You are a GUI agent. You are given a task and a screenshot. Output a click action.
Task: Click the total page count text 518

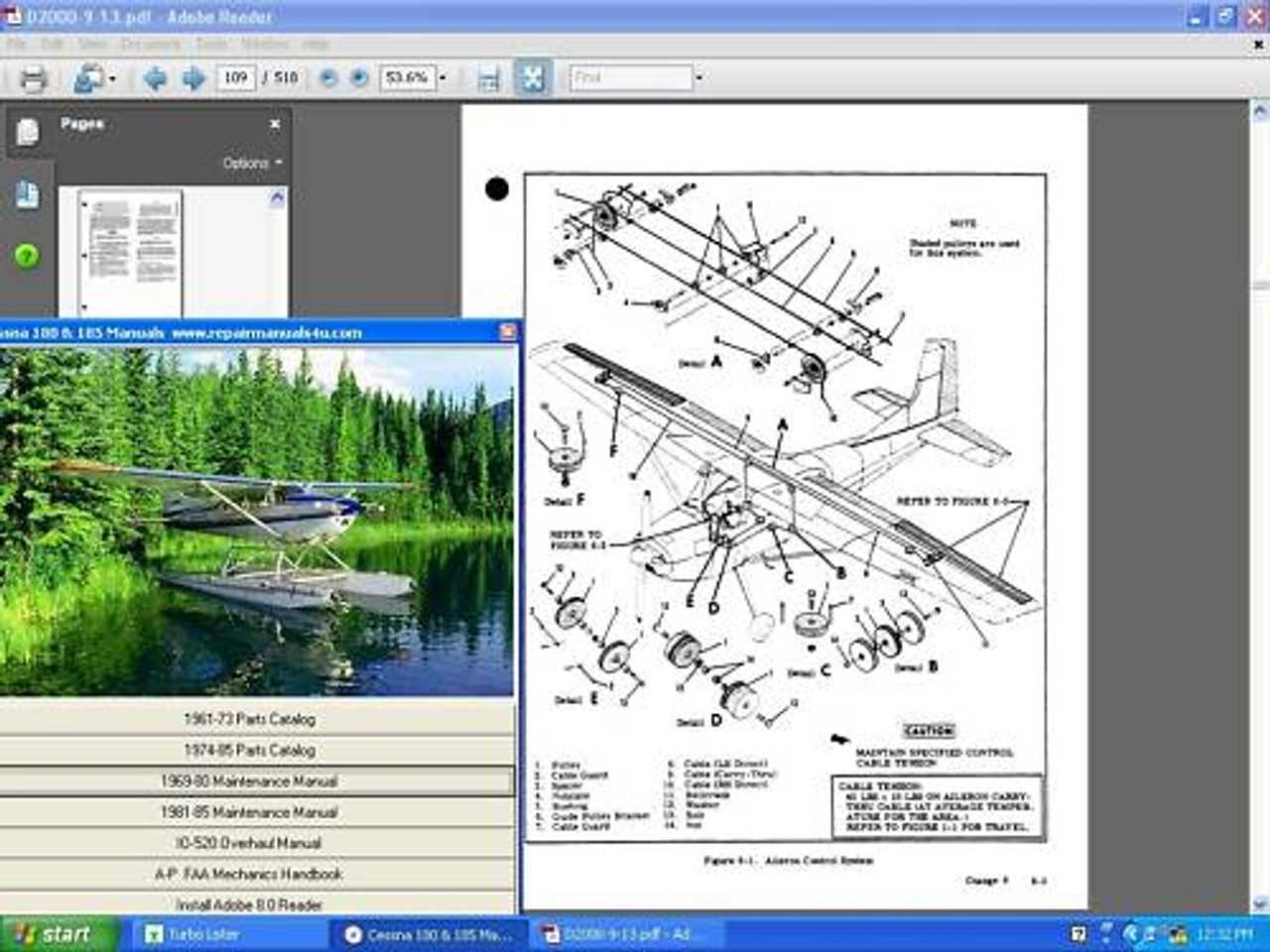286,77
